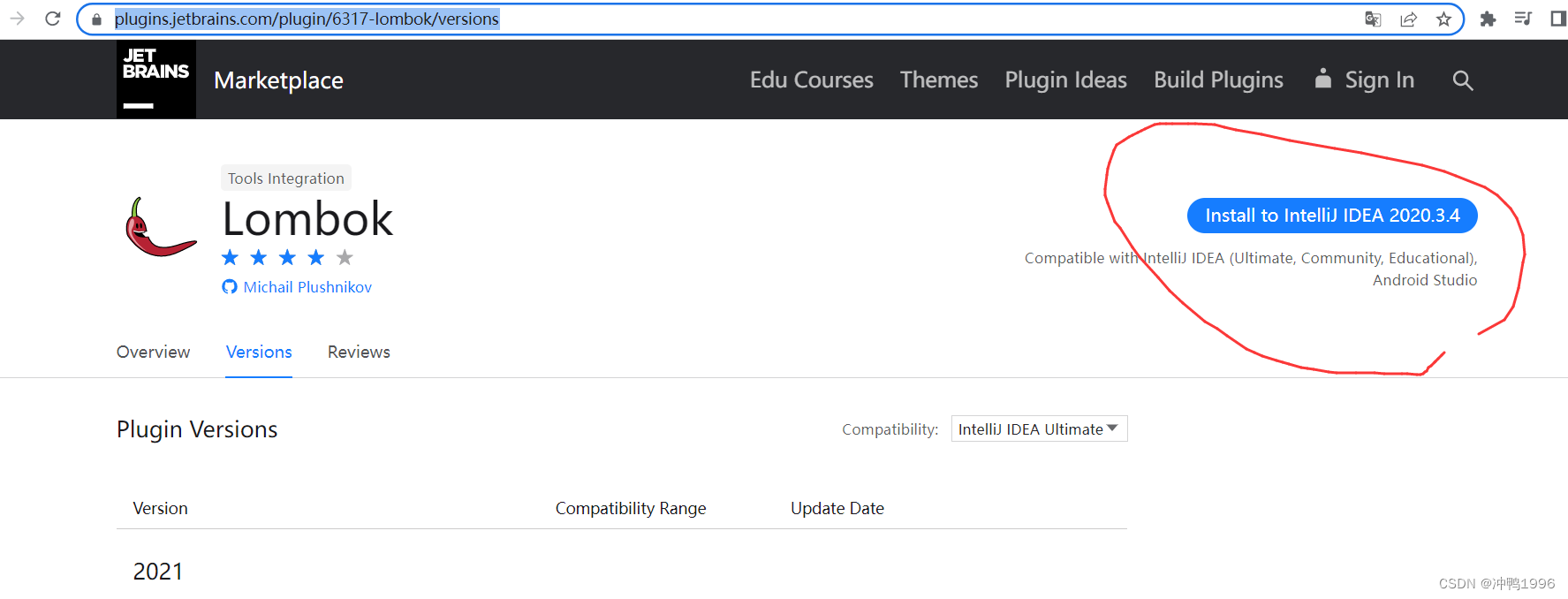
Task: Click the GitHub icon beside Michail Plushnikov
Action: tap(230, 287)
